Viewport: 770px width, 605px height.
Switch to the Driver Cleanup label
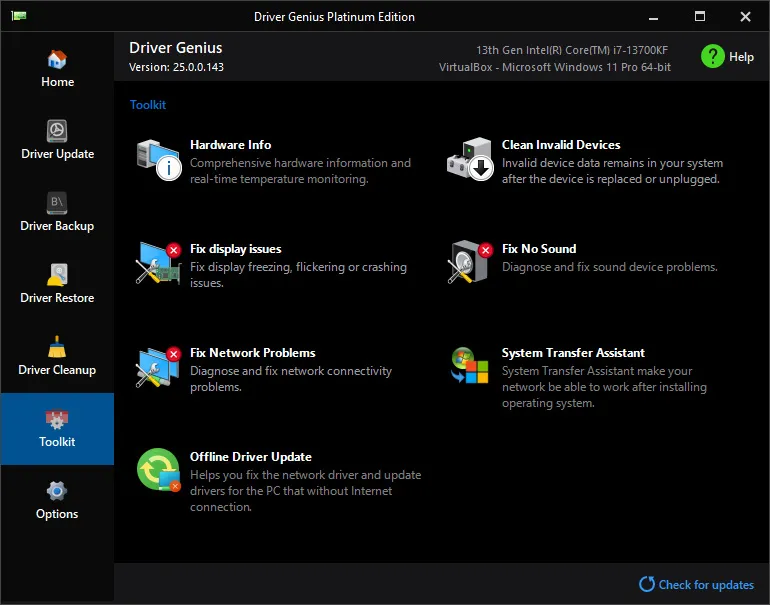(x=57, y=370)
